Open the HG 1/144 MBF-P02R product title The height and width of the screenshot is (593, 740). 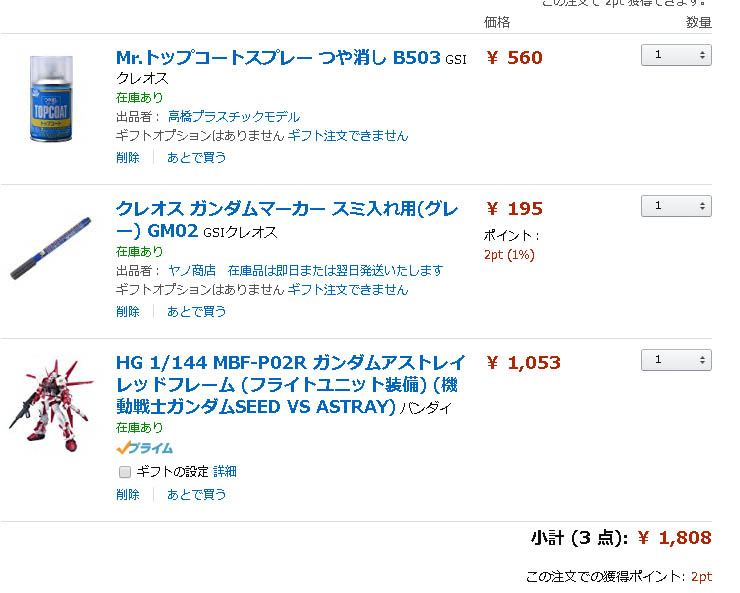point(290,362)
